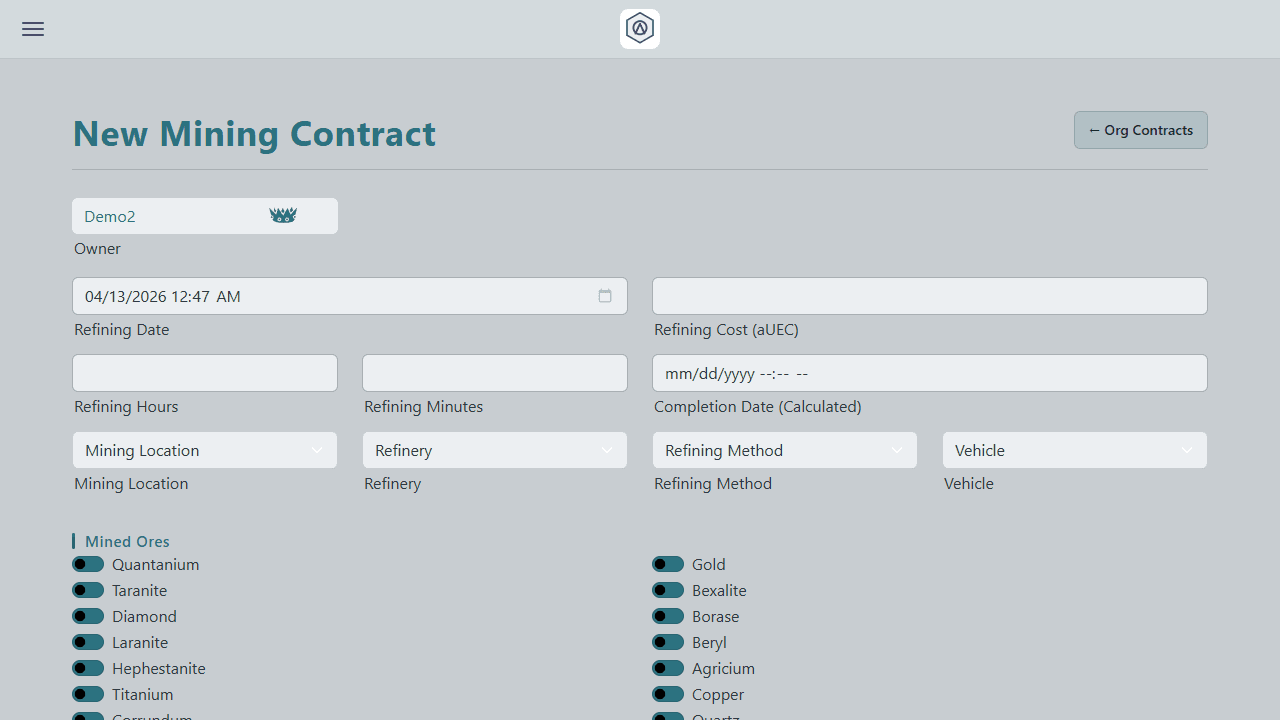The image size is (1280, 720).
Task: Toggle the Agricium ore switch
Action: tap(668, 668)
